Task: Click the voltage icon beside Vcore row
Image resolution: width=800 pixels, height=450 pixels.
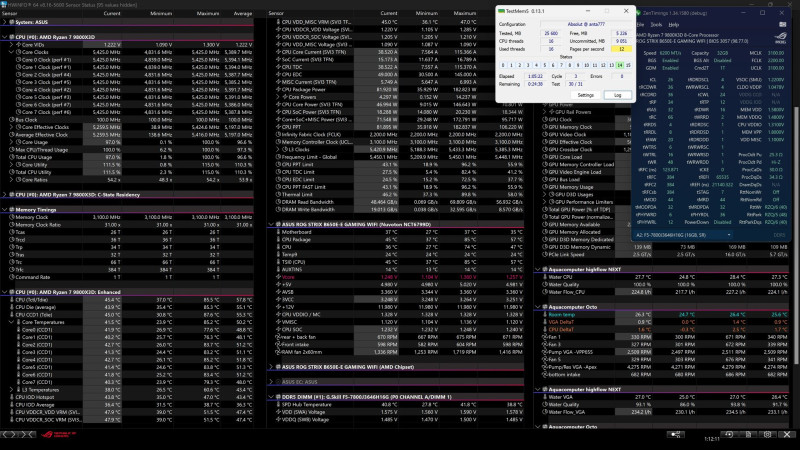Action: tap(278, 277)
